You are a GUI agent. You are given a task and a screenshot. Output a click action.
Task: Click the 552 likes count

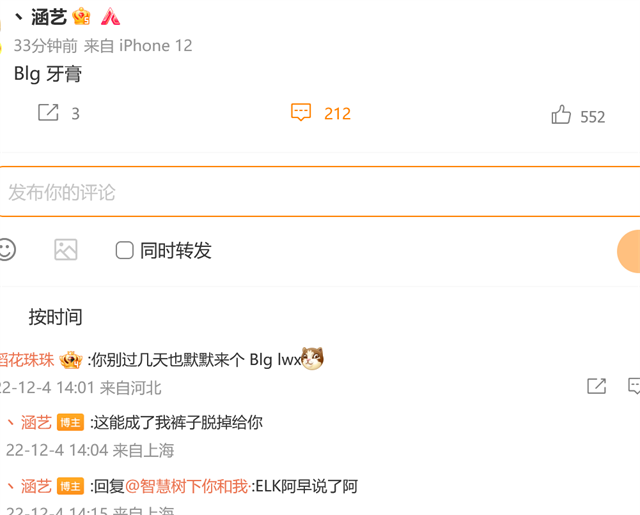point(593,117)
